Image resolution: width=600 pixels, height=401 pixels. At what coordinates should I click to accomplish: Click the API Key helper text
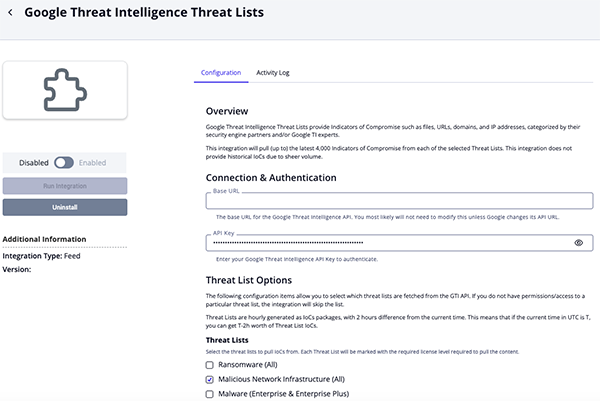coord(297,259)
